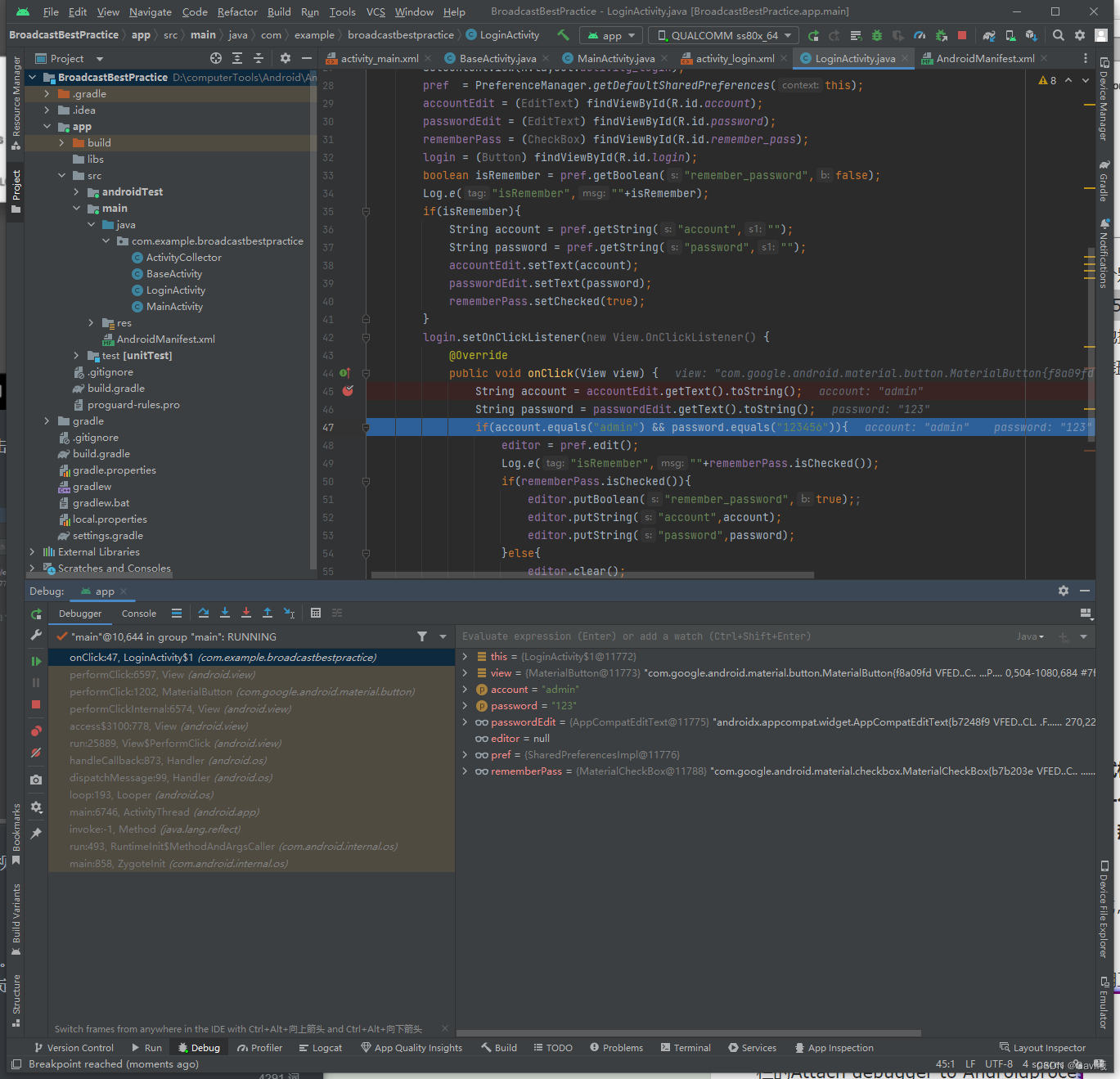Collapse the src folder node

[61, 176]
